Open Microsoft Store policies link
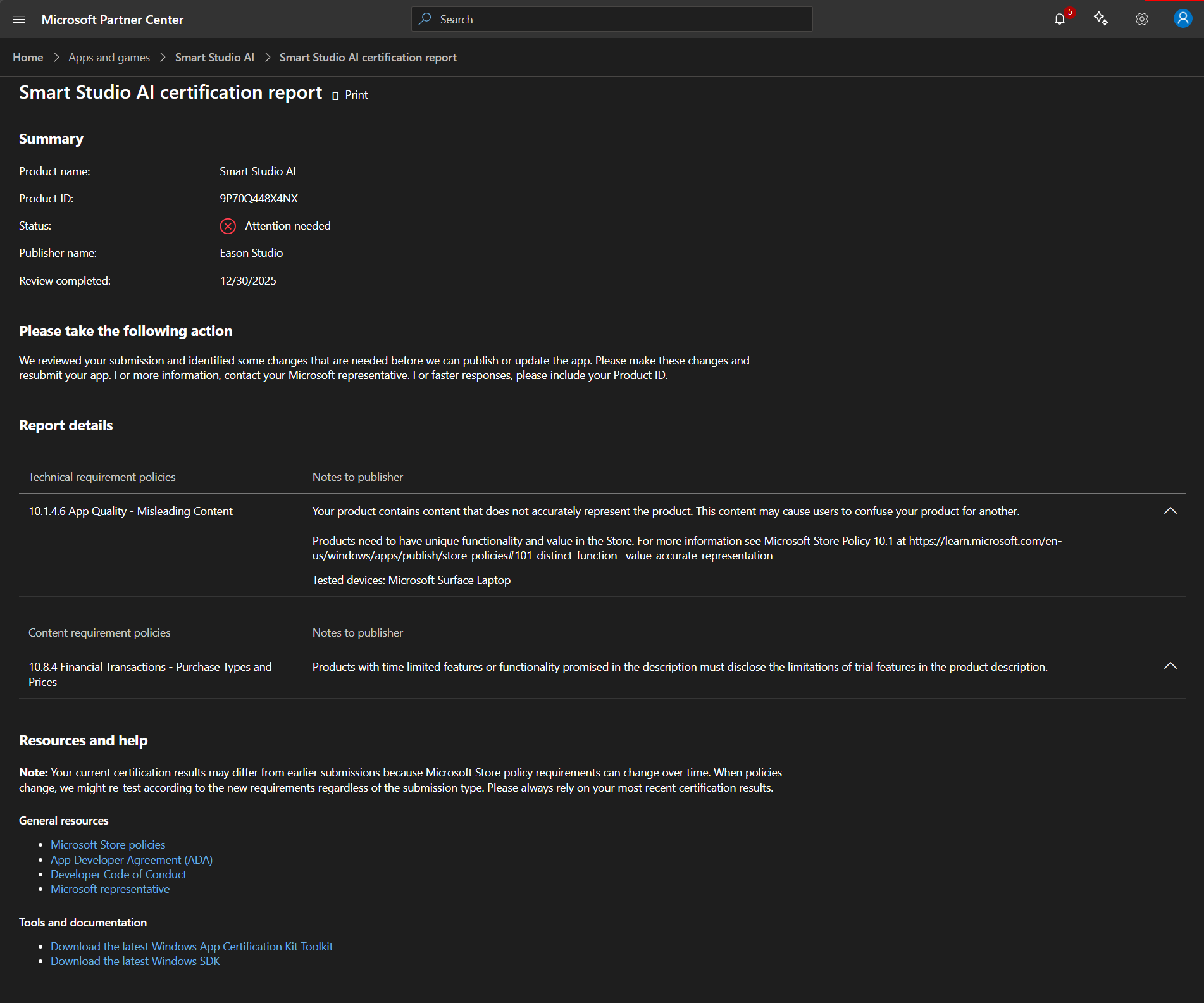This screenshot has width=1204, height=1003. [x=108, y=845]
